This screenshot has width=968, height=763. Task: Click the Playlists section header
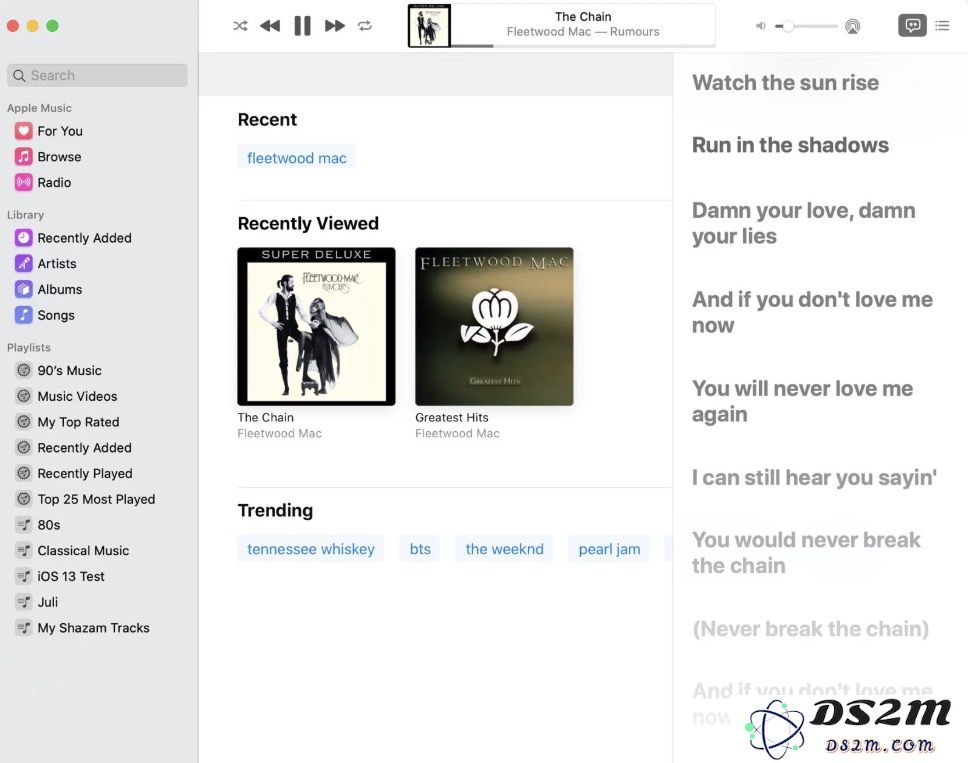pyautogui.click(x=28, y=348)
